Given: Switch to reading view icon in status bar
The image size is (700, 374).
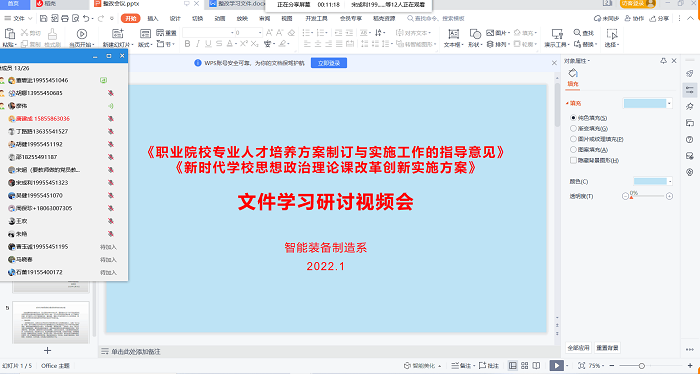Looking at the screenshot, I should pos(537,366).
